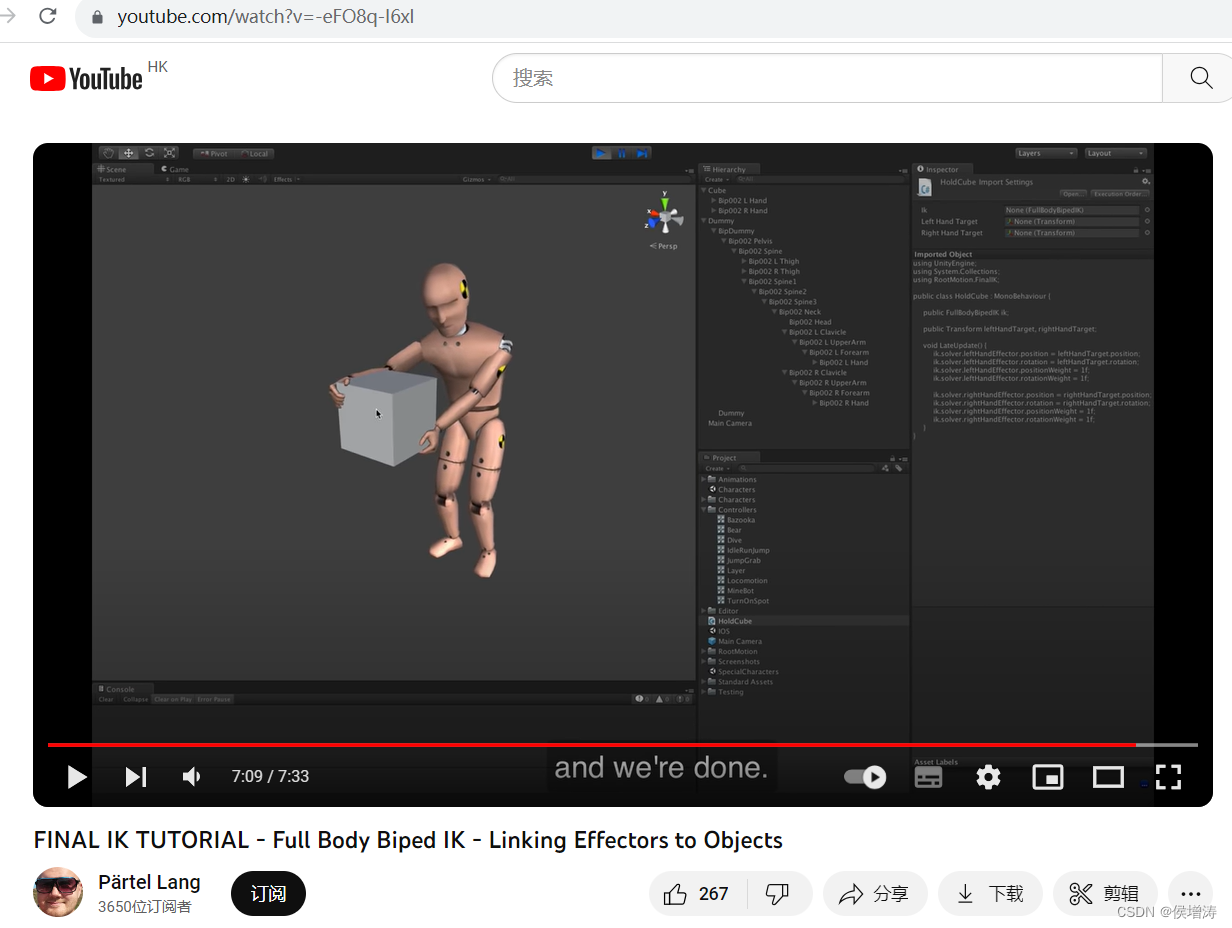The width and height of the screenshot is (1232, 928).
Task: Toggle the Console's Clear on Play option
Action: (173, 699)
